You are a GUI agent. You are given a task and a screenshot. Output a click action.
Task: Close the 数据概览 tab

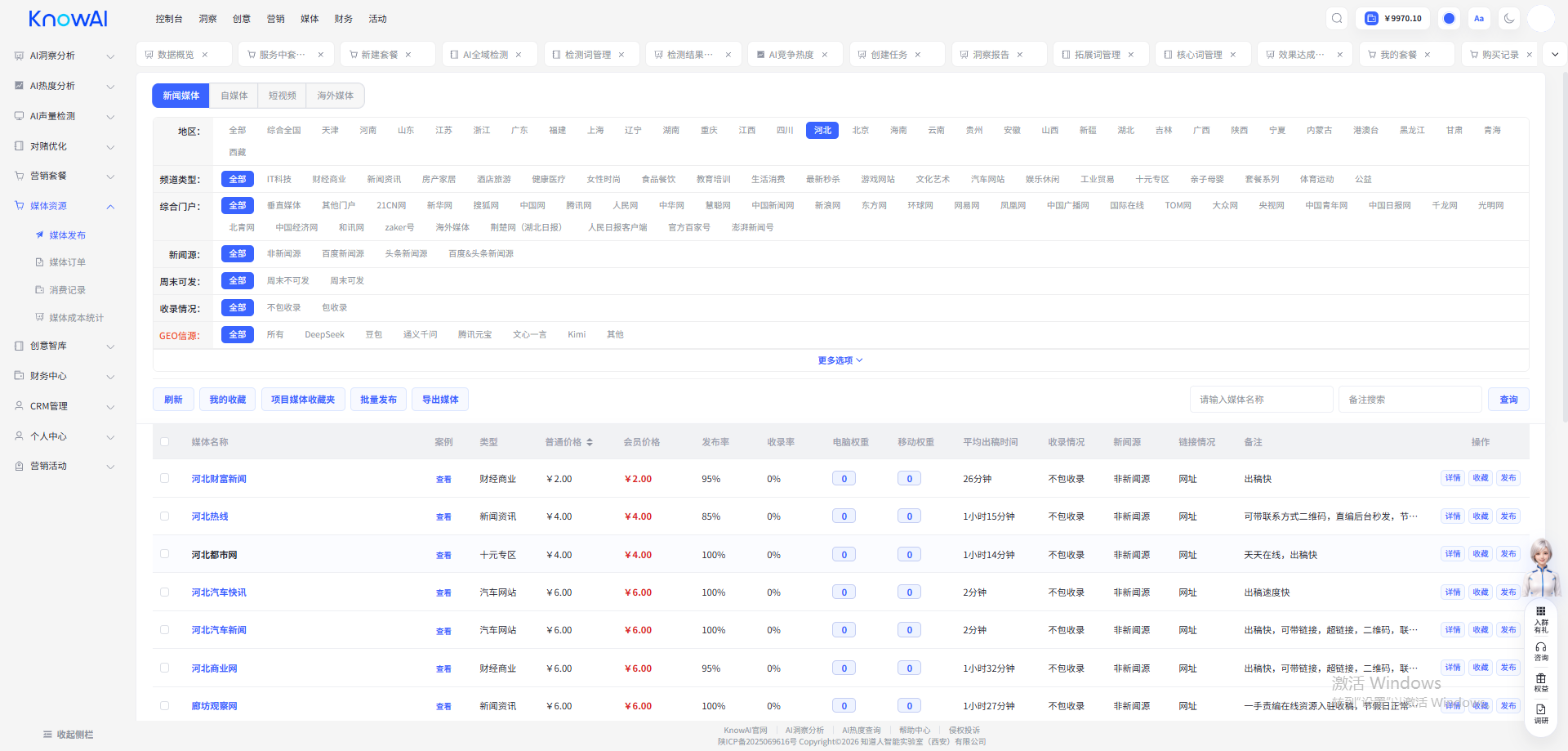tap(205, 55)
